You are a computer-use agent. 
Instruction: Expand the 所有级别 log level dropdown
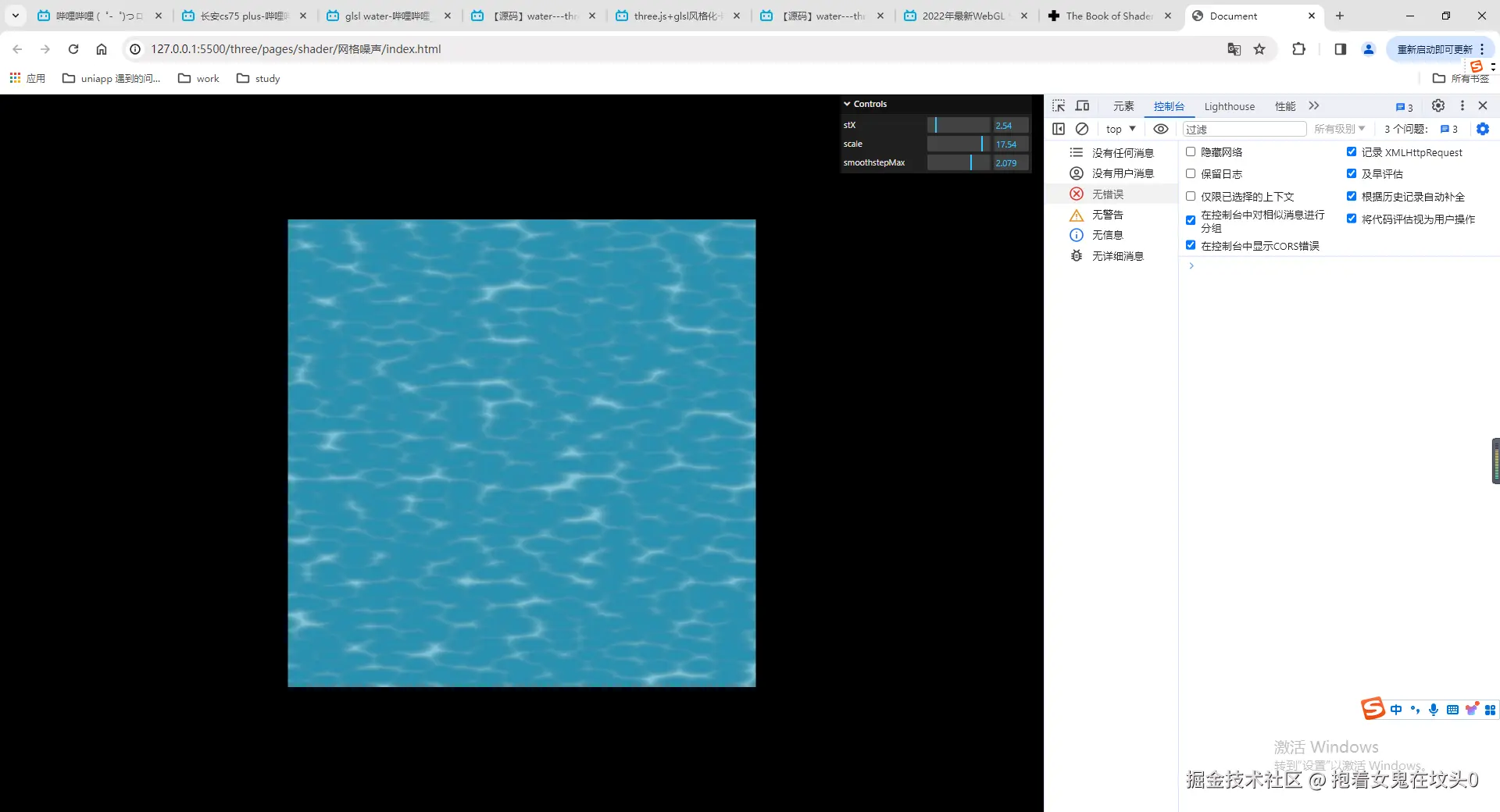[1339, 129]
